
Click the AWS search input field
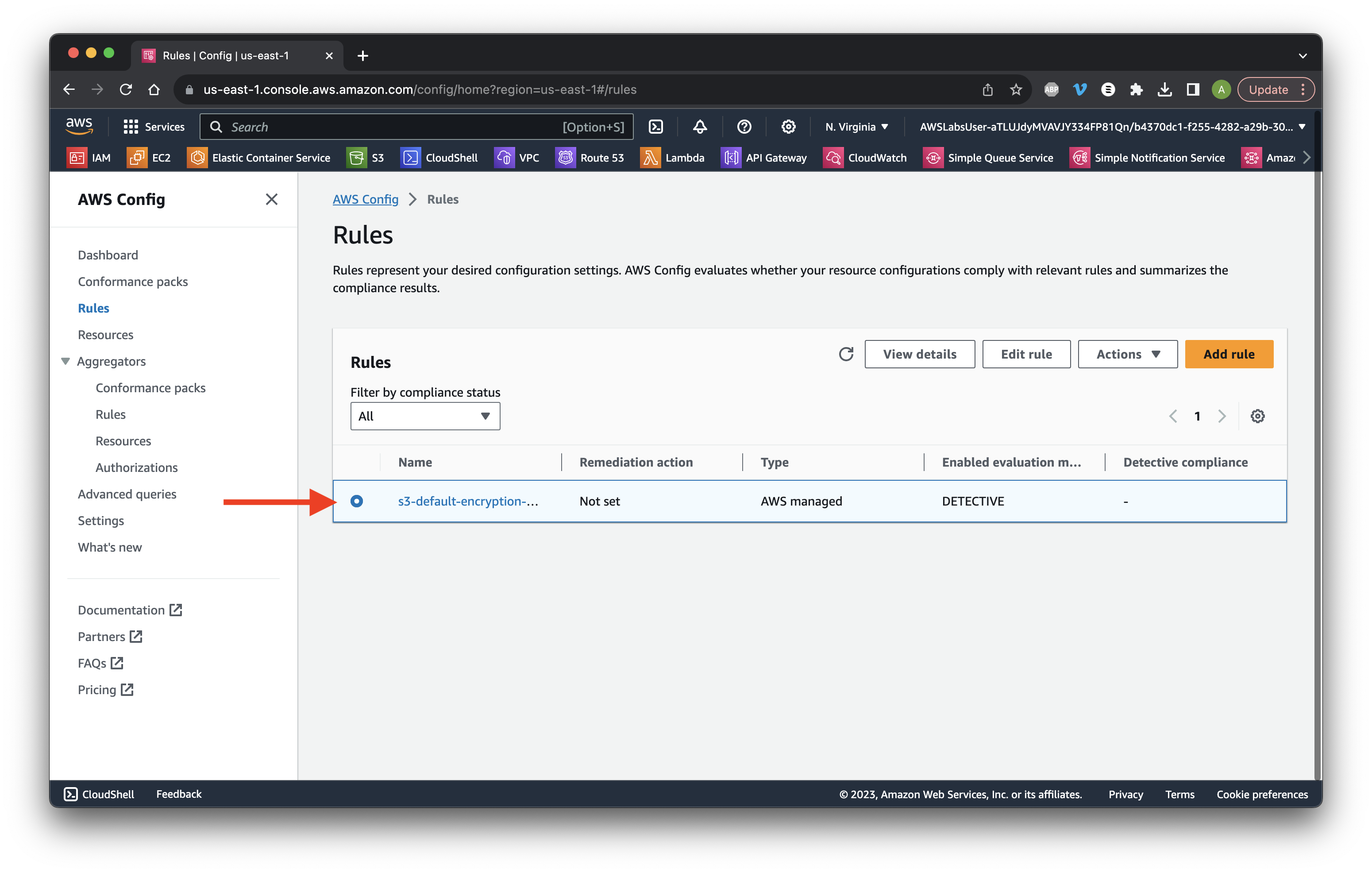(x=416, y=127)
